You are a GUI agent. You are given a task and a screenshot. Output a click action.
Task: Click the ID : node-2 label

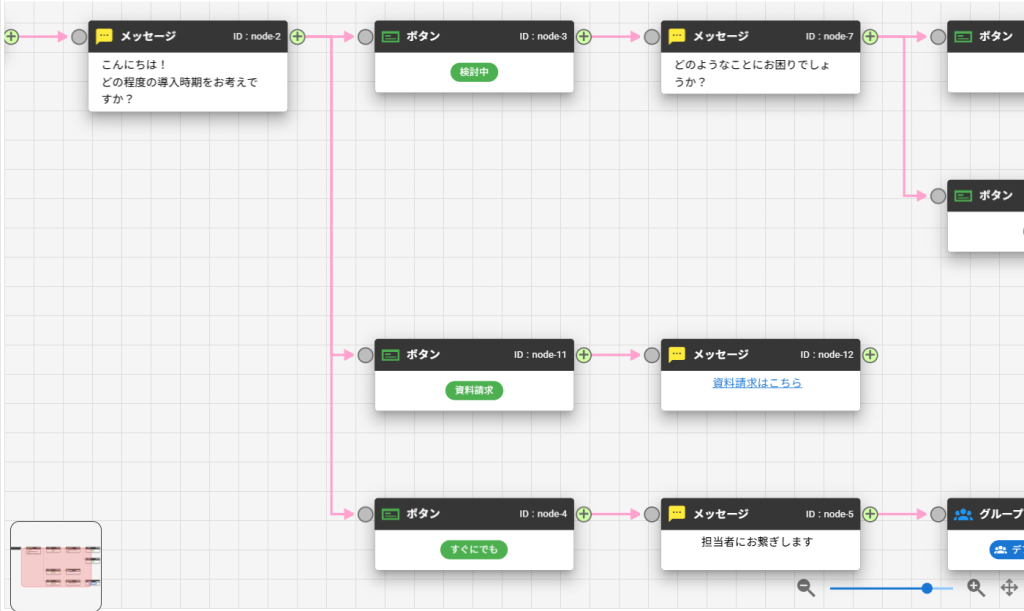[257, 37]
